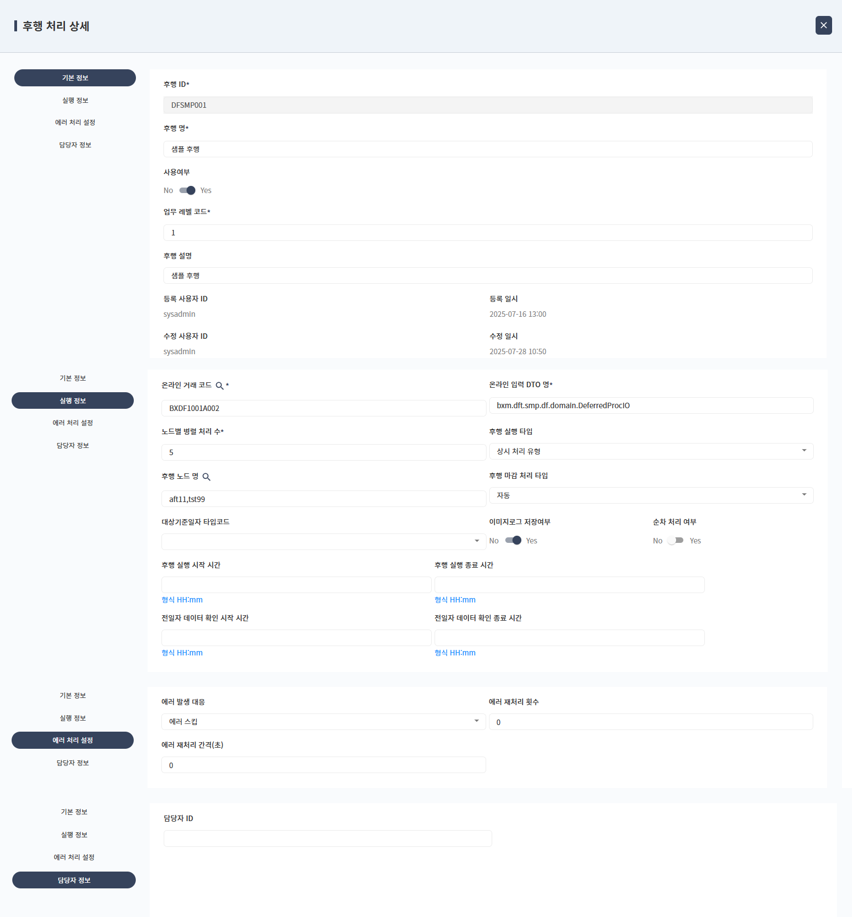Click the search icon beside 온라인 거래 코드

click(x=220, y=385)
